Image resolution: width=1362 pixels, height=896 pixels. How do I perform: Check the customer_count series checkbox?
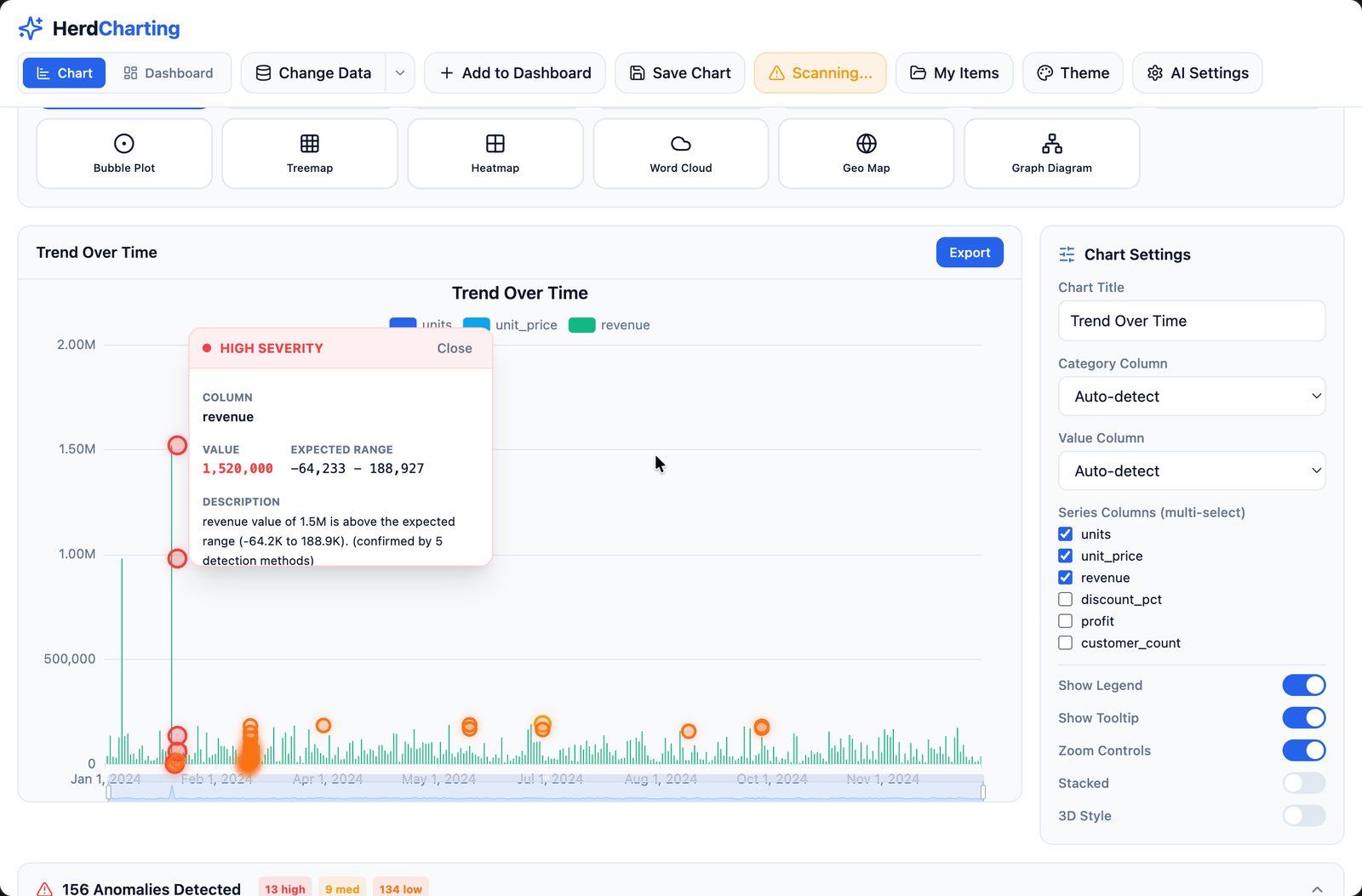pyautogui.click(x=1065, y=643)
